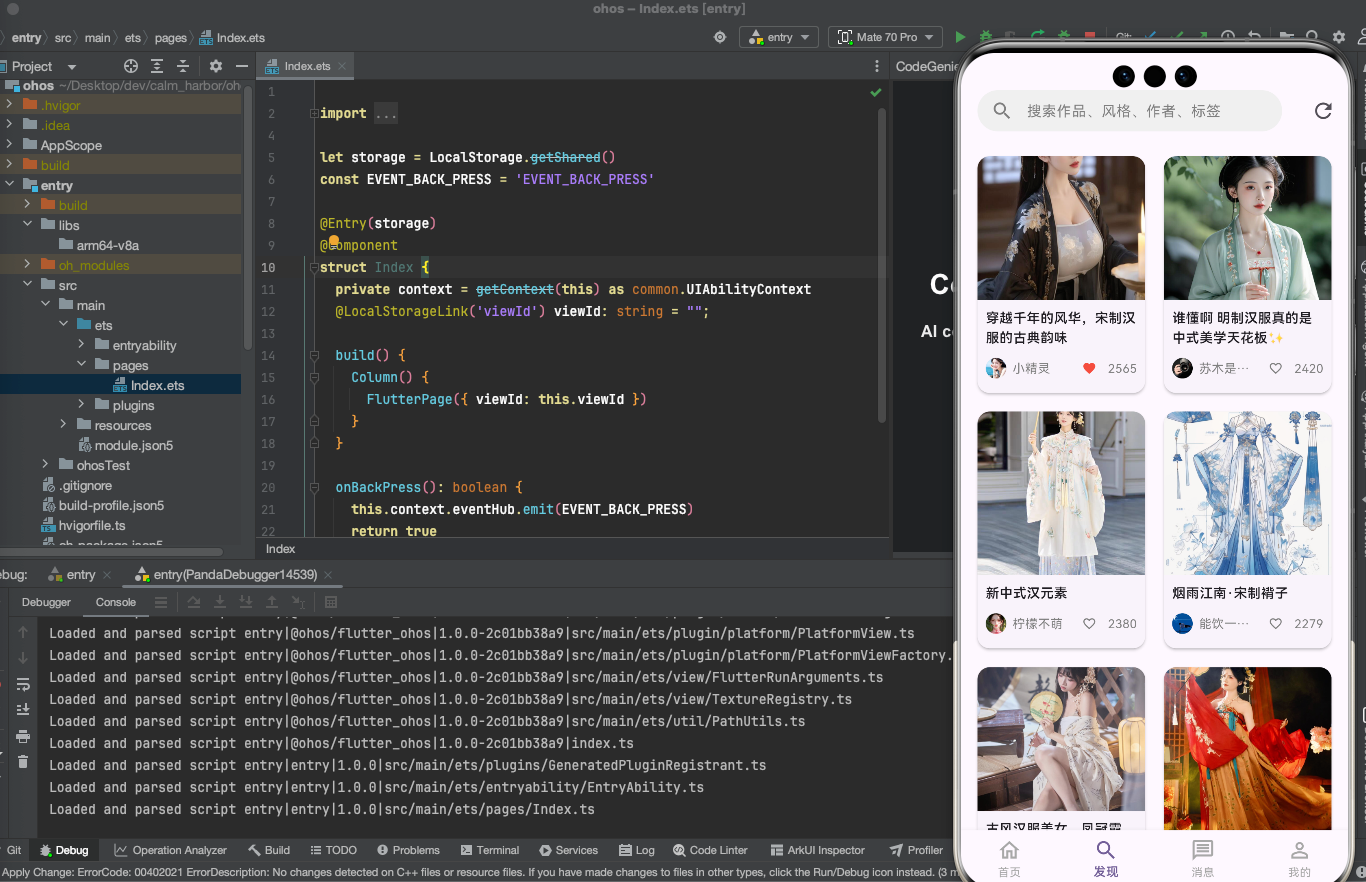Screen dimensions: 1366x882
Task: Unlike the post by 小精灵 with red heart
Action: pos(1089,368)
